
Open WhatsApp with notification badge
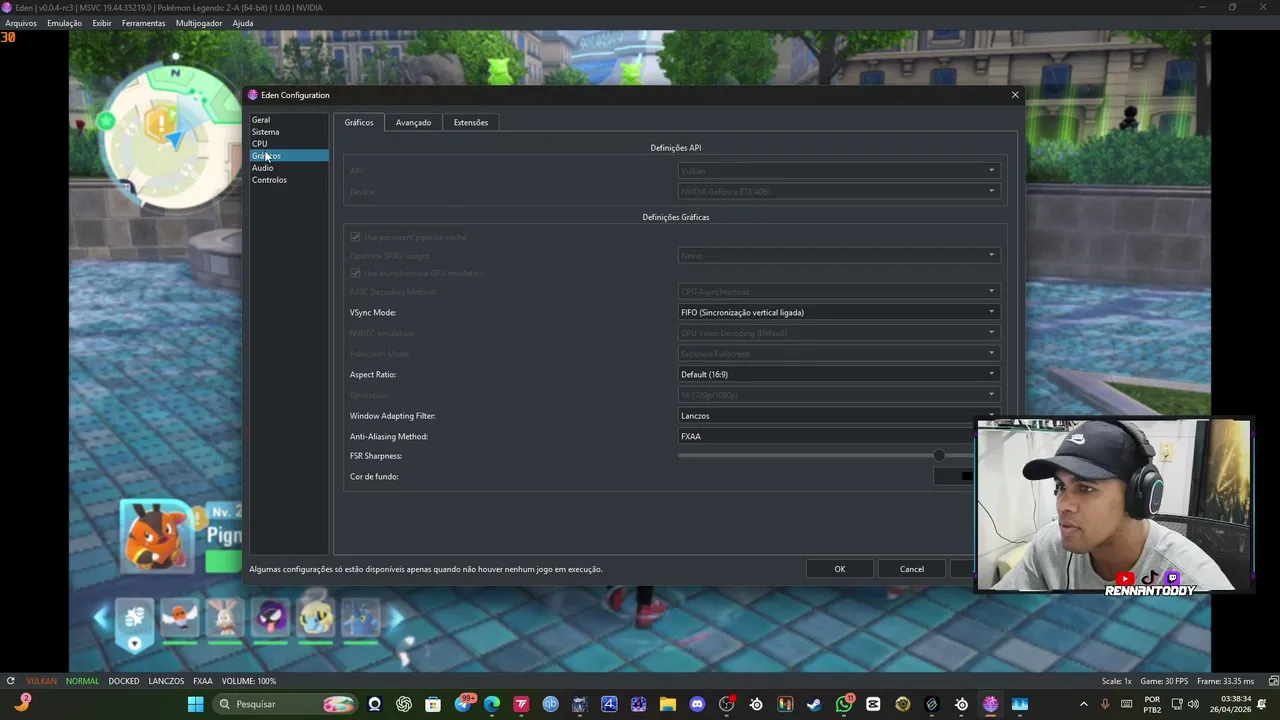[844, 704]
